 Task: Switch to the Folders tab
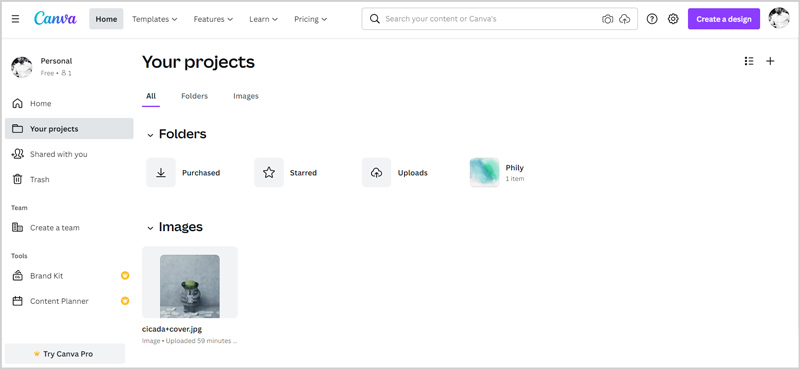[194, 96]
